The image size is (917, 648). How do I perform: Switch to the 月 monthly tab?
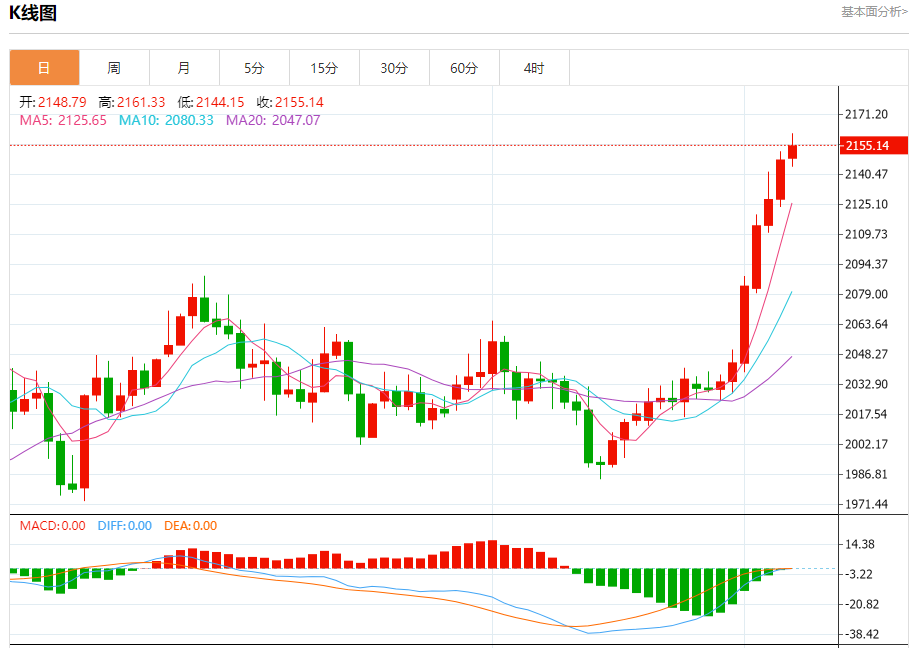[184, 68]
